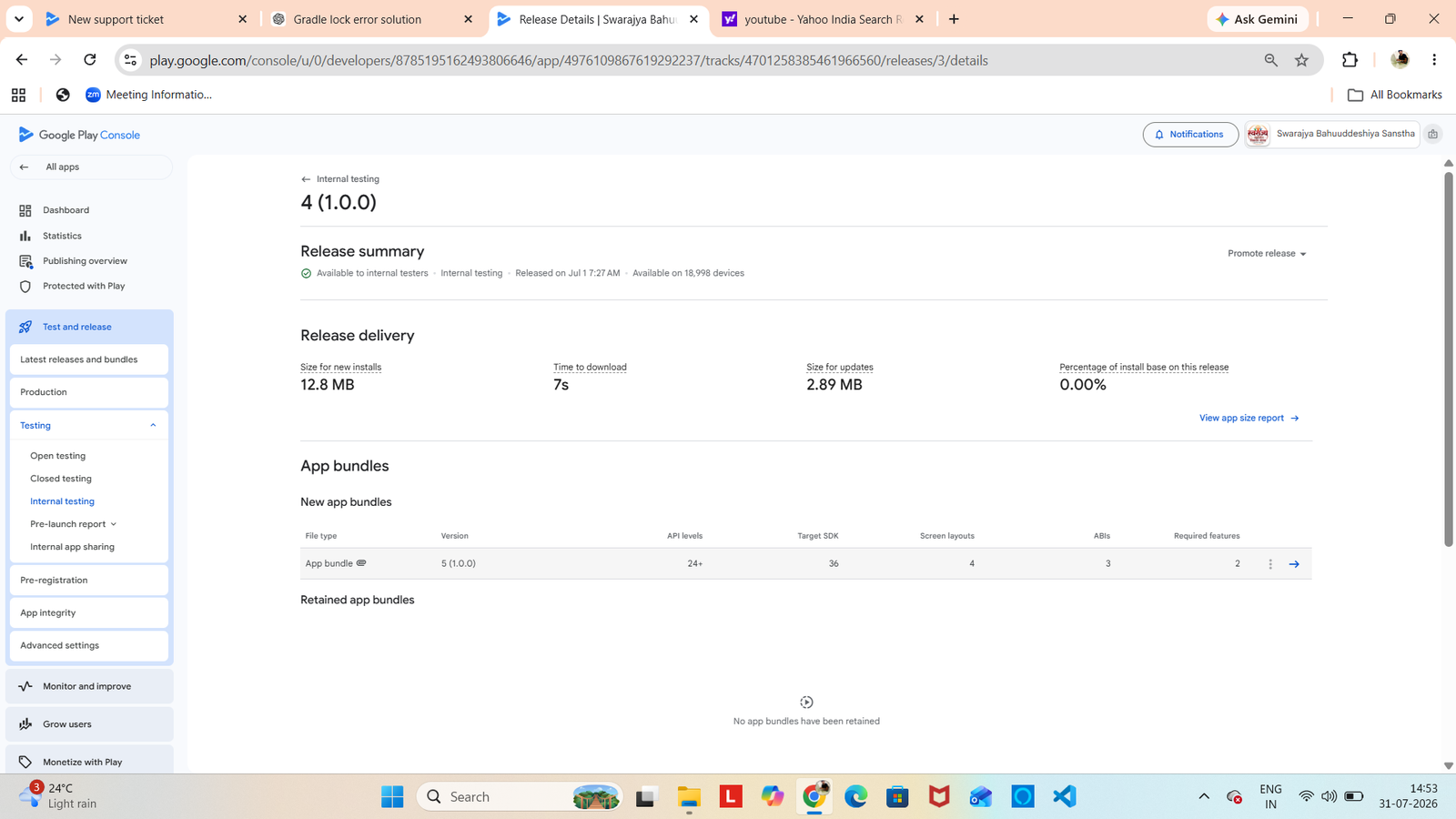Screen dimensions: 1456x819
Task: Expand Monitor and improve section
Action: click(89, 687)
